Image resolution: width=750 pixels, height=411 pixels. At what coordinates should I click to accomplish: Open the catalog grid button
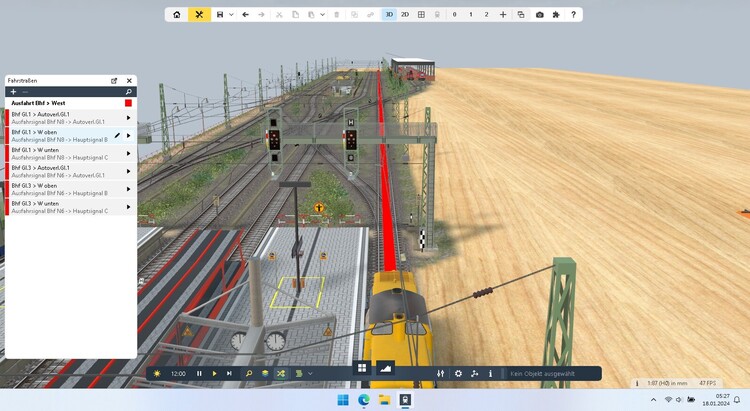362,367
